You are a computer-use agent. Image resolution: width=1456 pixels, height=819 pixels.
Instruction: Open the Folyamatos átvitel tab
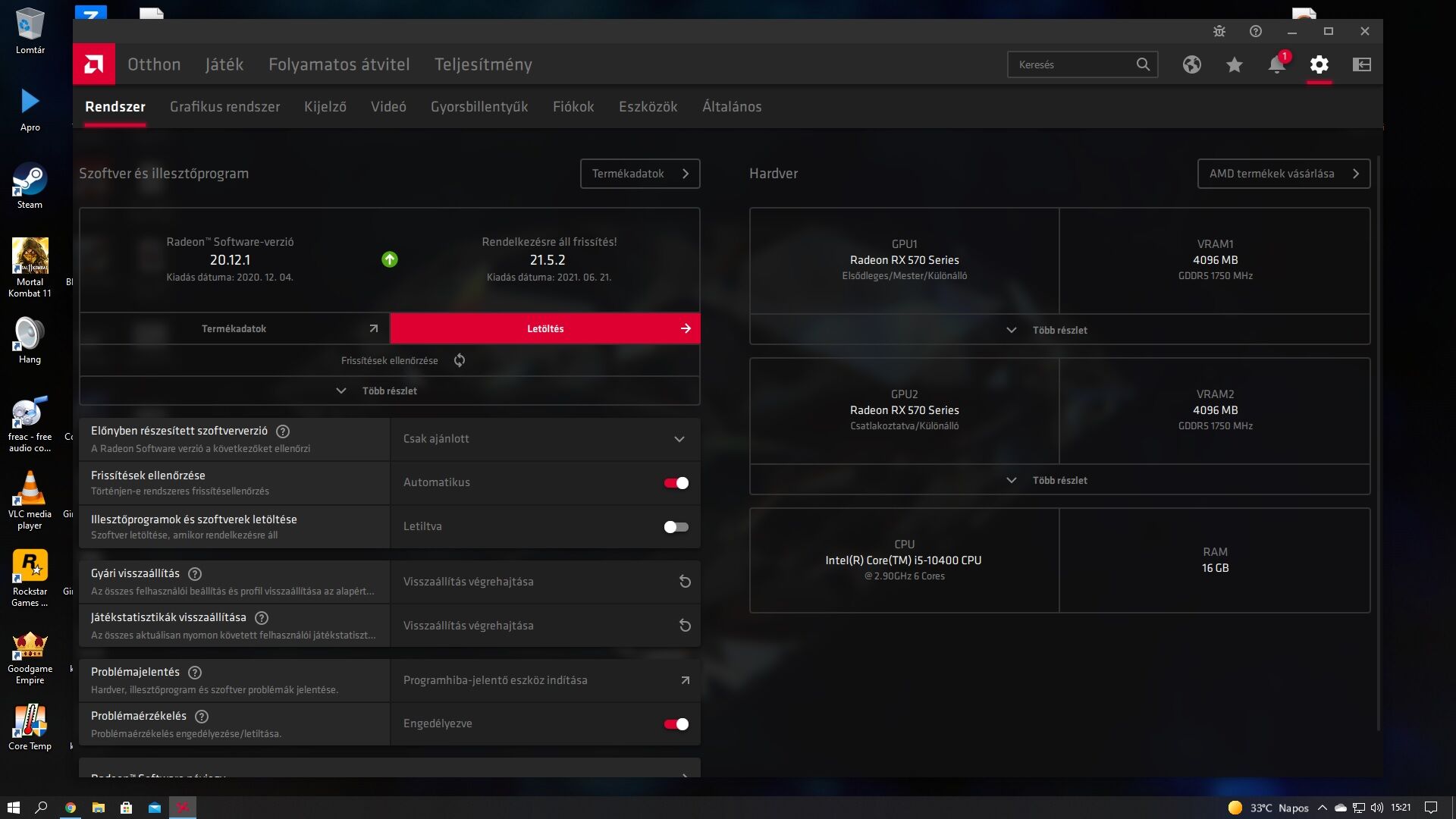click(x=339, y=64)
